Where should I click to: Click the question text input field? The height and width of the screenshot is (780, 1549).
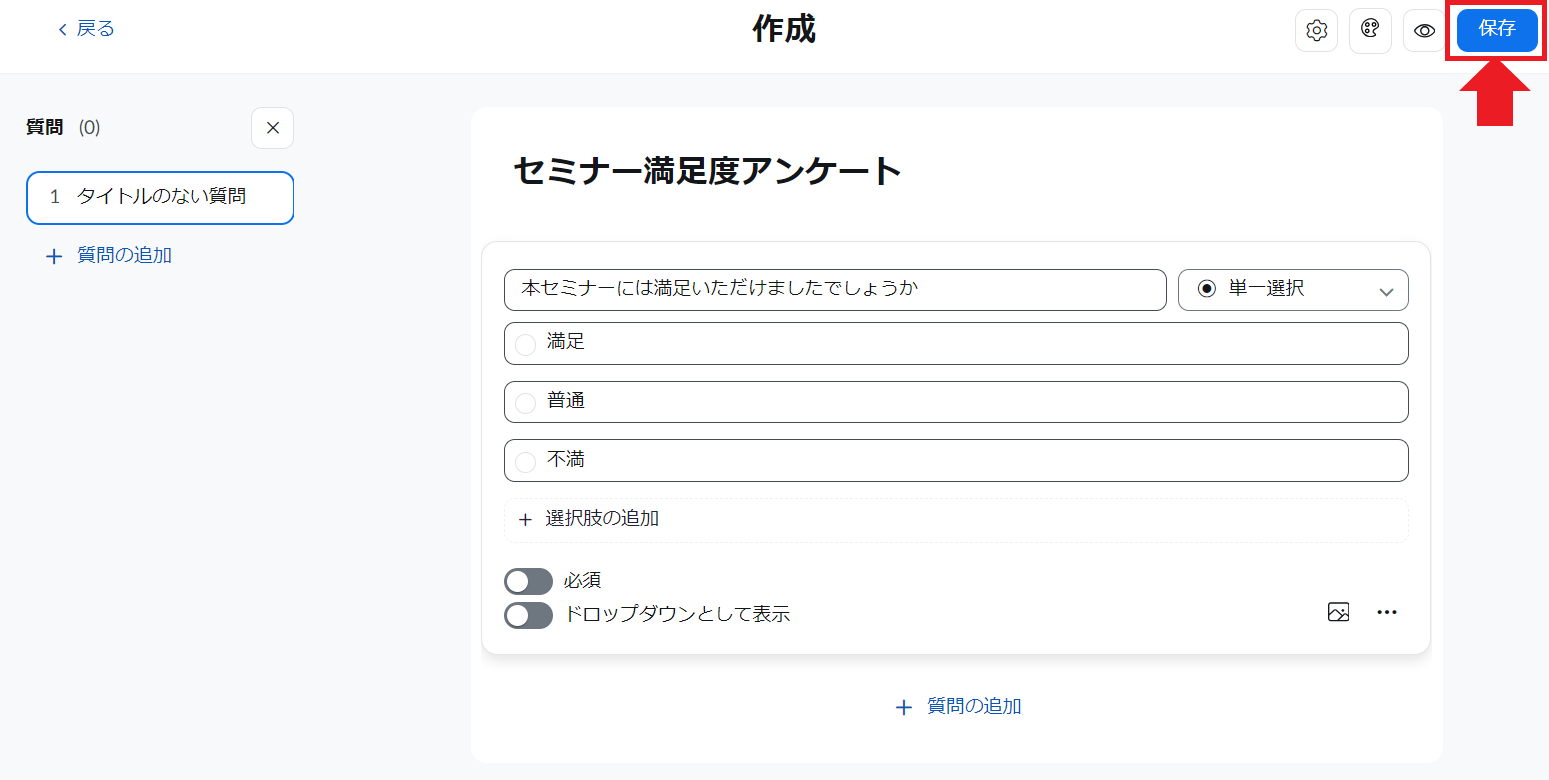point(835,290)
